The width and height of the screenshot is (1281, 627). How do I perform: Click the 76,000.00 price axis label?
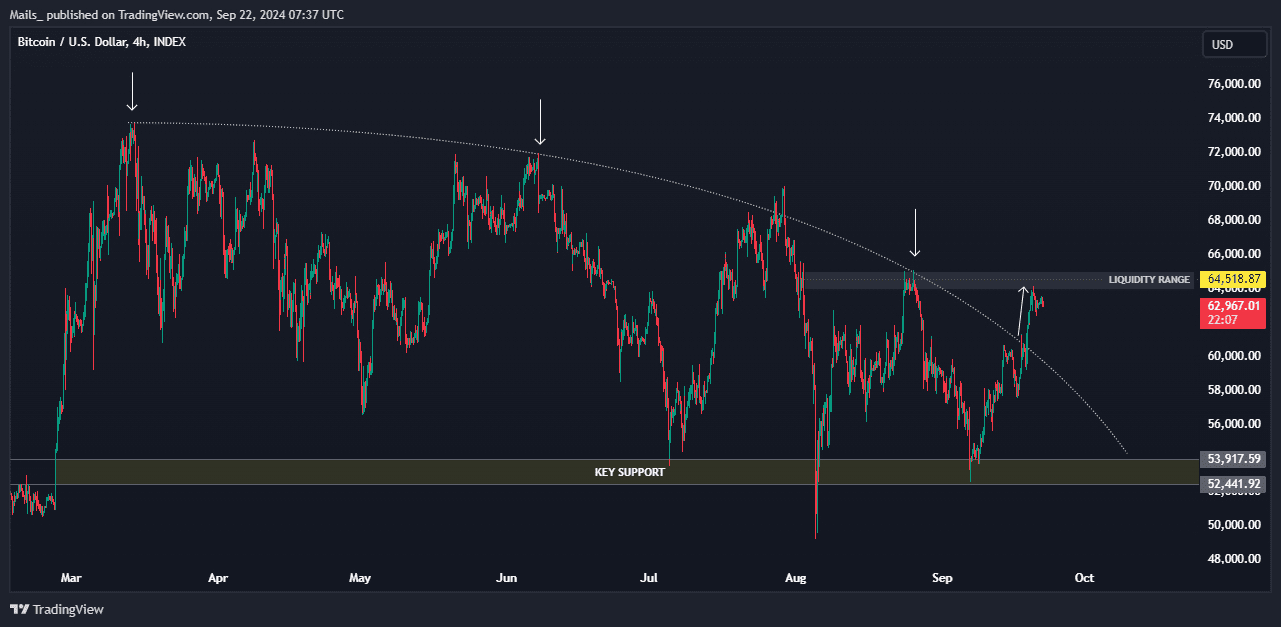(1236, 84)
